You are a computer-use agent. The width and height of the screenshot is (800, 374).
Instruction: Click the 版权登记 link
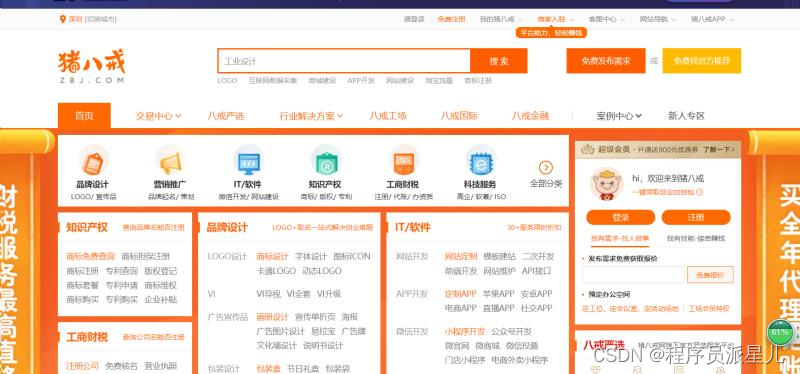coord(161,271)
